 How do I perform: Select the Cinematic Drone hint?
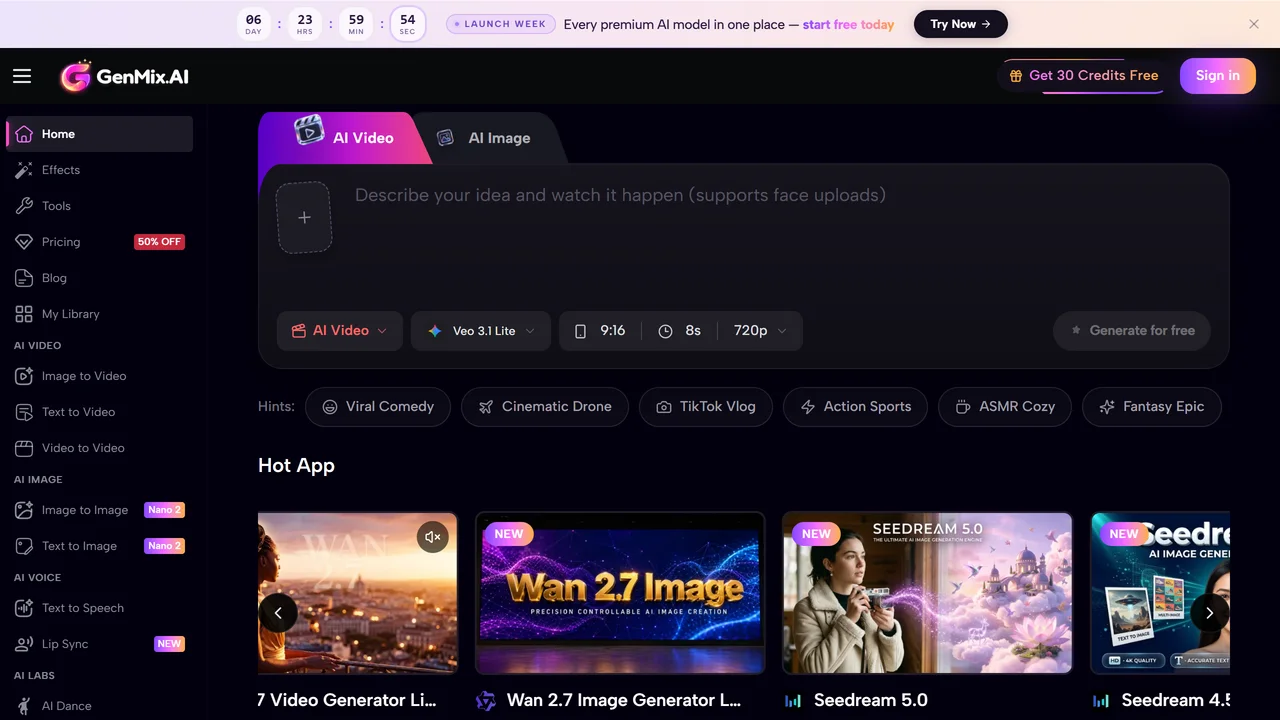[x=545, y=407]
